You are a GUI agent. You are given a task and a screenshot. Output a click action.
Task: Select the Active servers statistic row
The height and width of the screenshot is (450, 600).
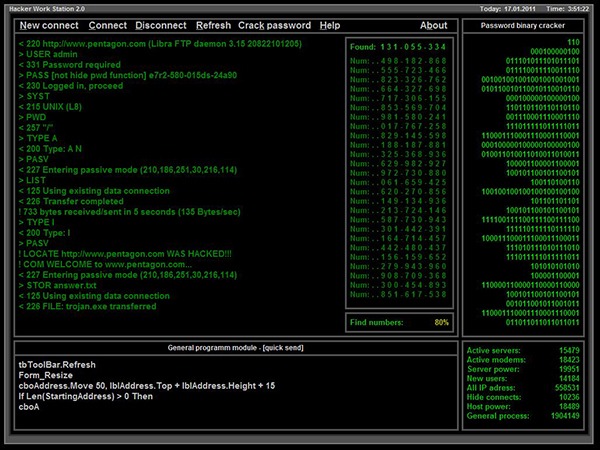(523, 350)
